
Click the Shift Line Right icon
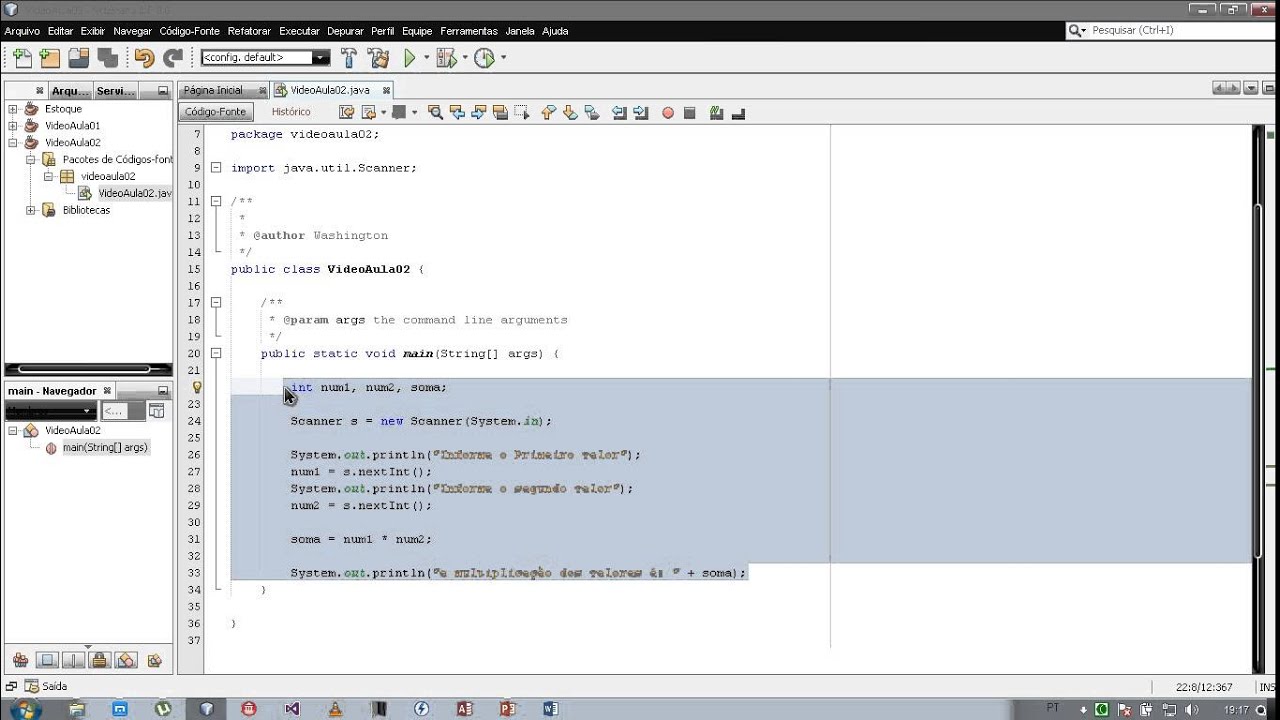641,113
